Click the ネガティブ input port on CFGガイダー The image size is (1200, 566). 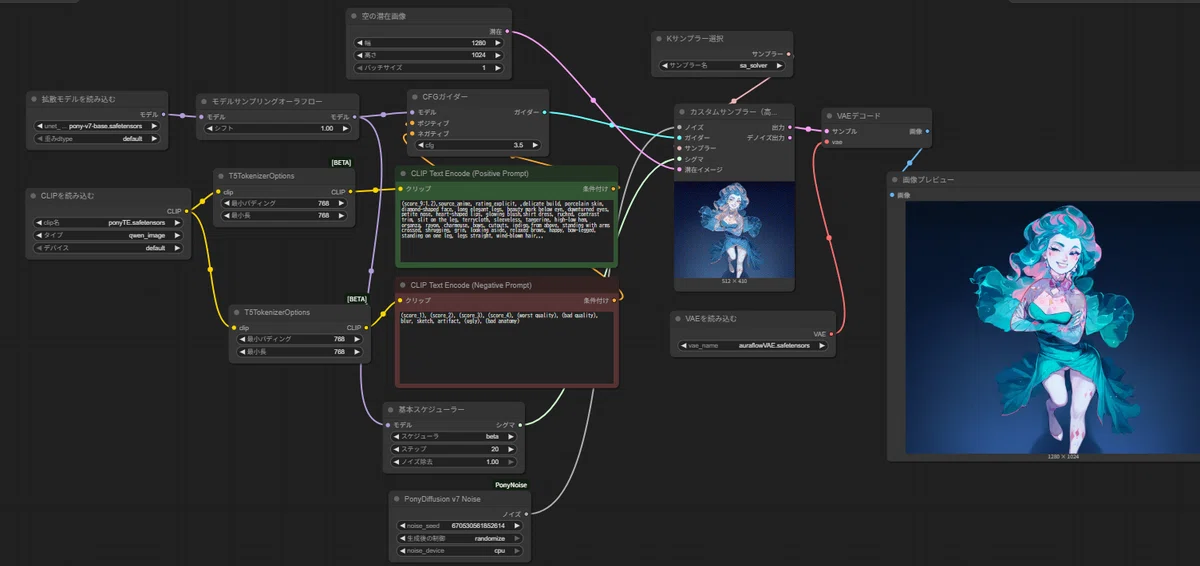410,134
